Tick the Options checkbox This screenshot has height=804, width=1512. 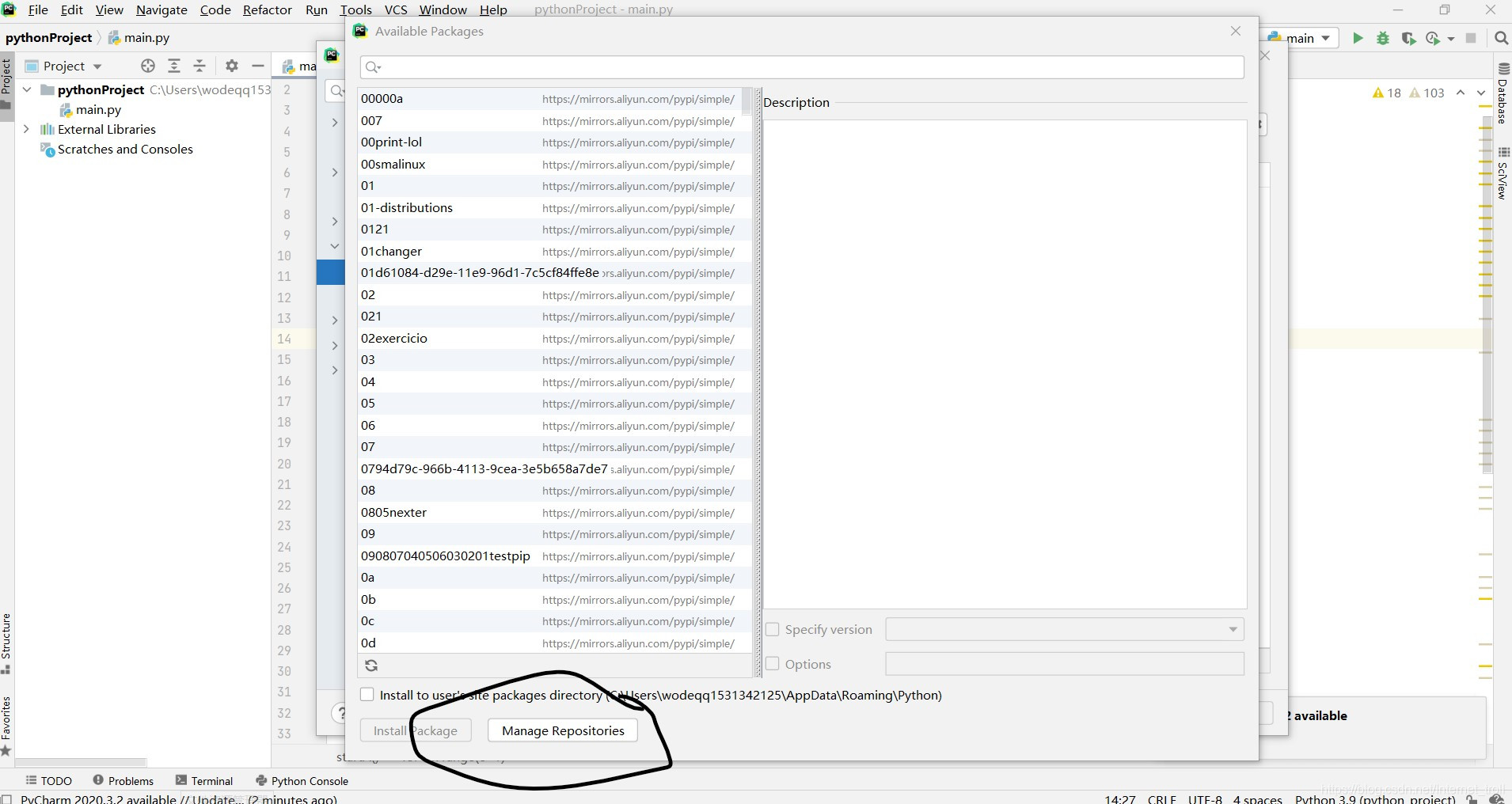773,664
